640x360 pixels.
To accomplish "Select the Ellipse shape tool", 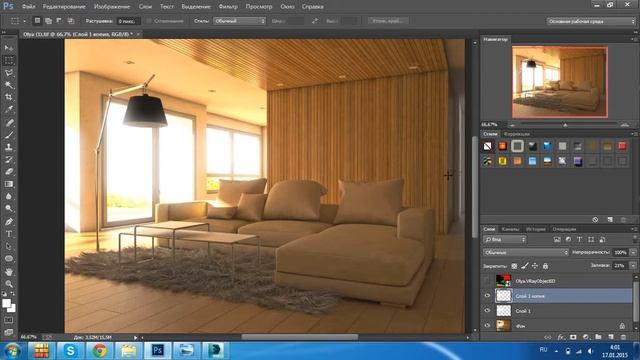I will [9, 258].
